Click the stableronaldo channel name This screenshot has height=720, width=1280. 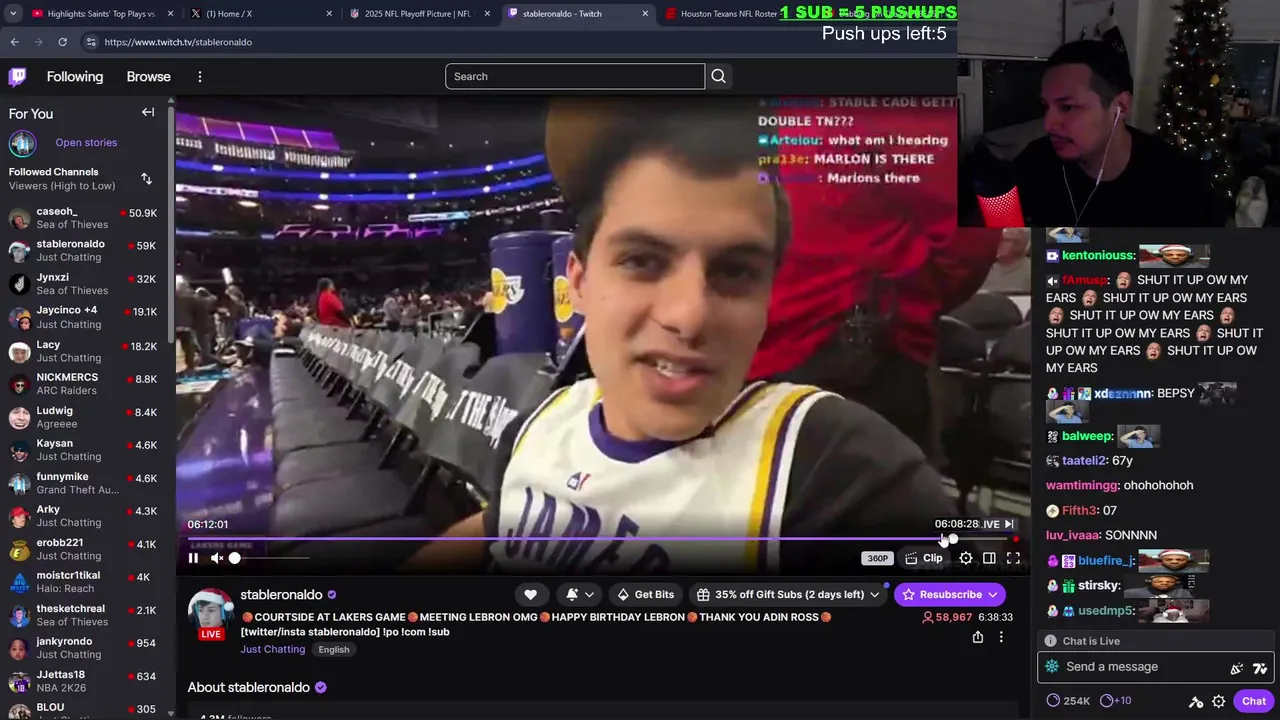(281, 594)
